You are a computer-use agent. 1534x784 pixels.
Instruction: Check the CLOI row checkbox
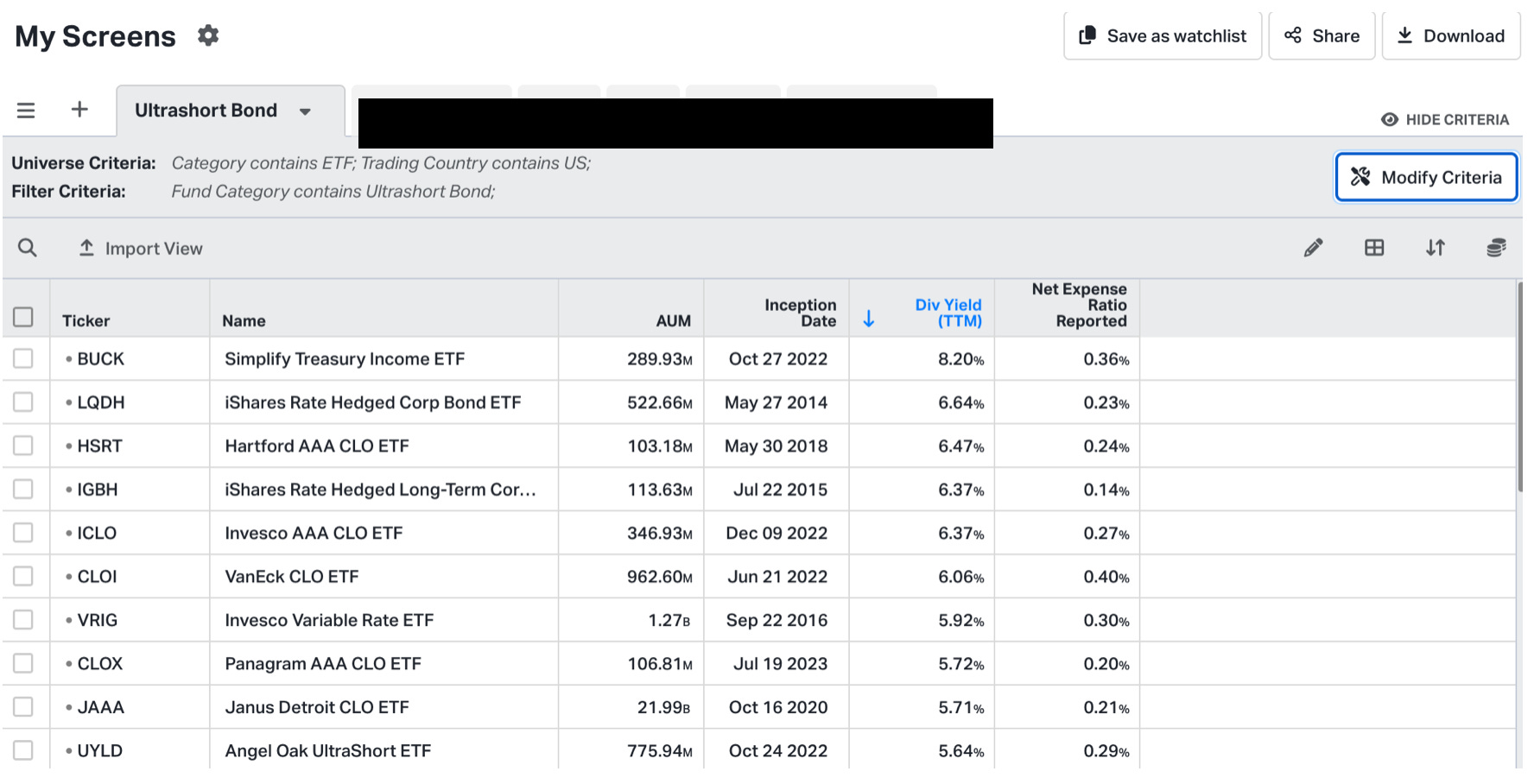pos(23,576)
